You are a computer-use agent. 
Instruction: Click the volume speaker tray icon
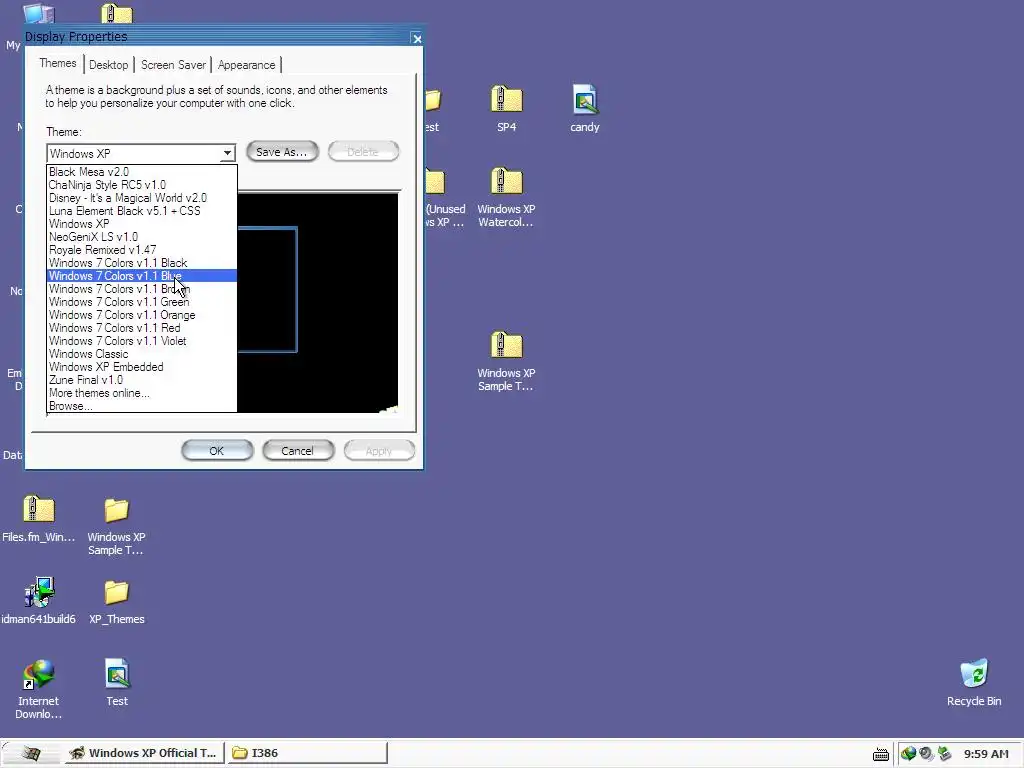click(x=926, y=754)
